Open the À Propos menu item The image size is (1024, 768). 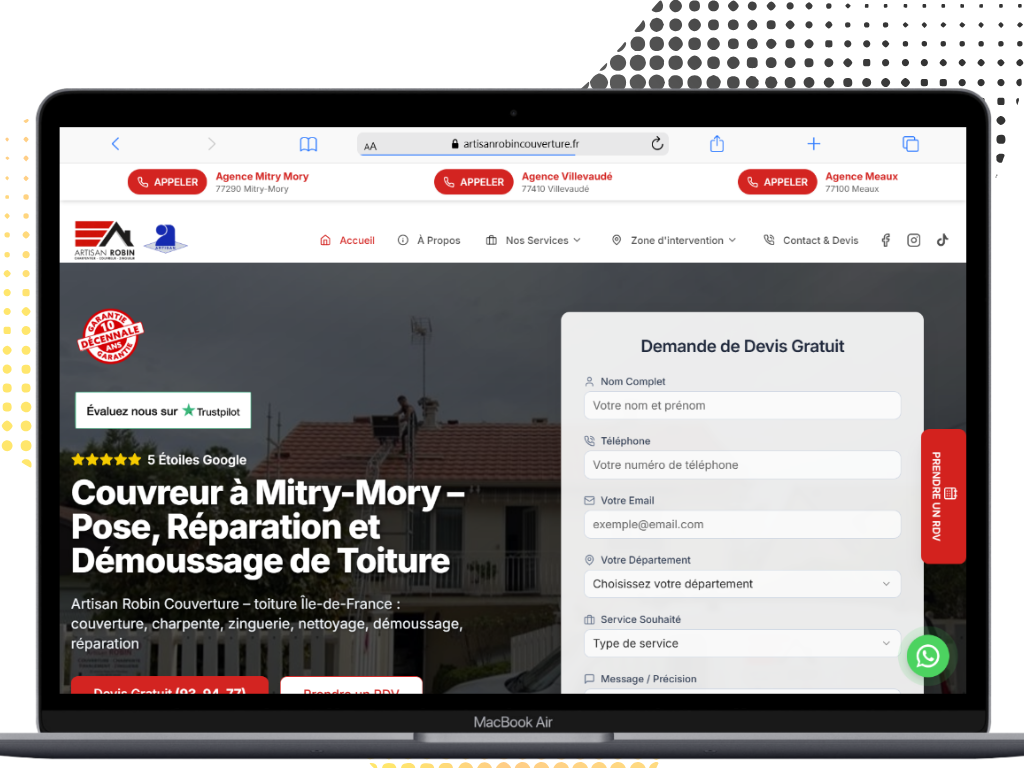(x=429, y=240)
